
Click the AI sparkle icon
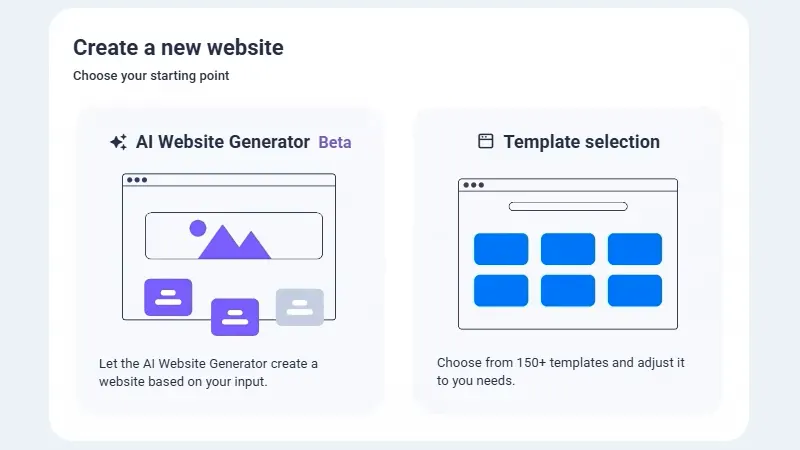[118, 142]
